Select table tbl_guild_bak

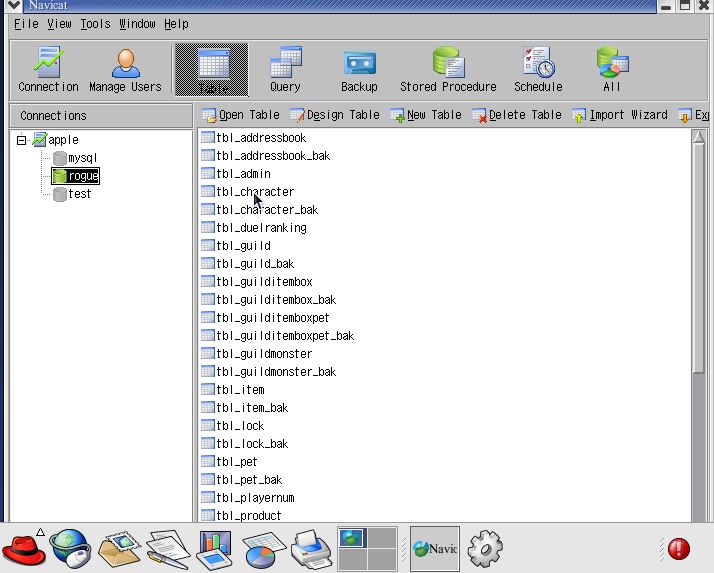pyautogui.click(x=248, y=264)
